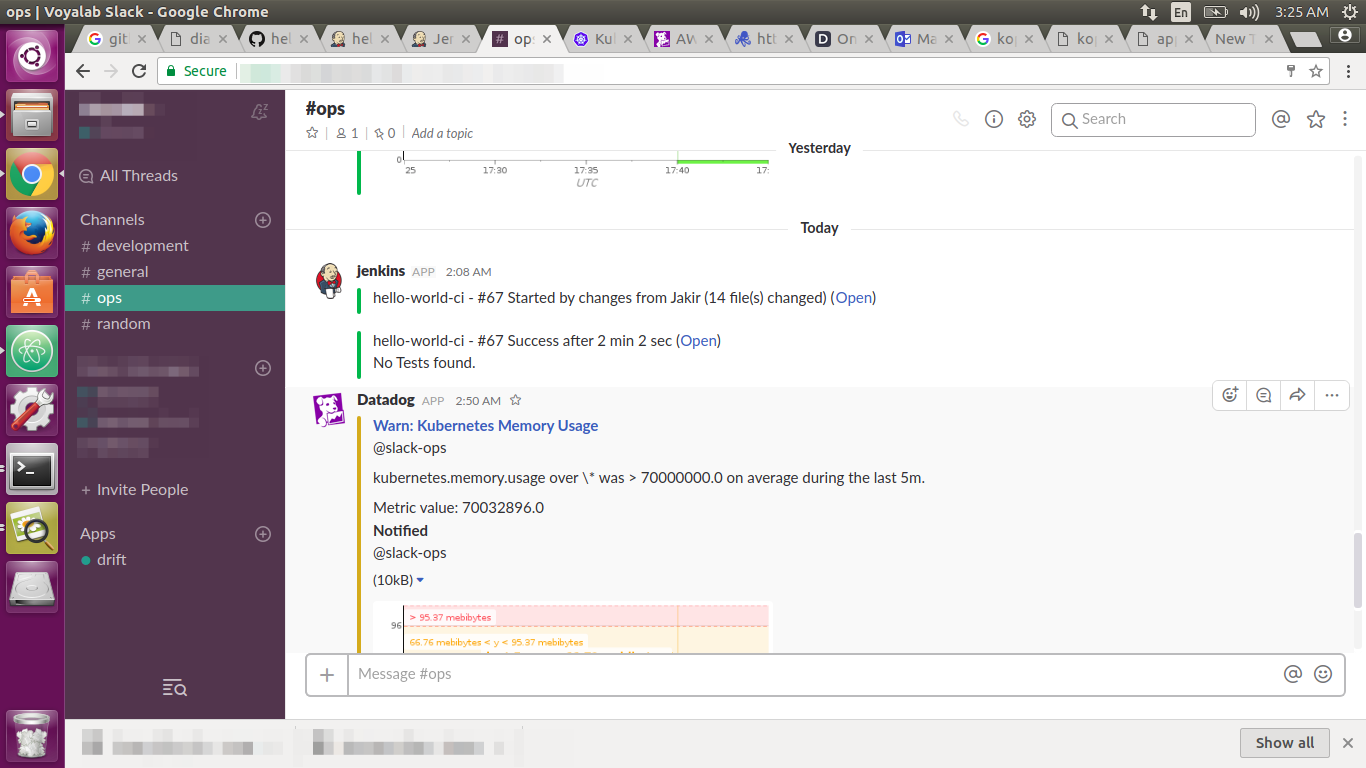Close the downloads bar
Image resolution: width=1366 pixels, height=768 pixels.
(1348, 743)
